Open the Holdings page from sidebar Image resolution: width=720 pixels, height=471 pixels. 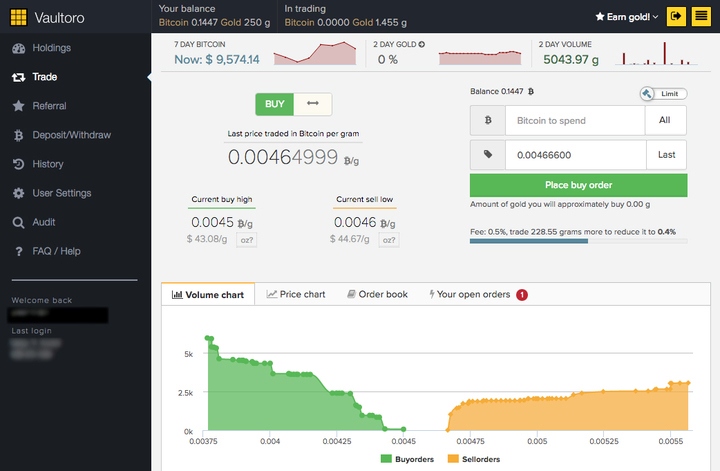(51, 48)
